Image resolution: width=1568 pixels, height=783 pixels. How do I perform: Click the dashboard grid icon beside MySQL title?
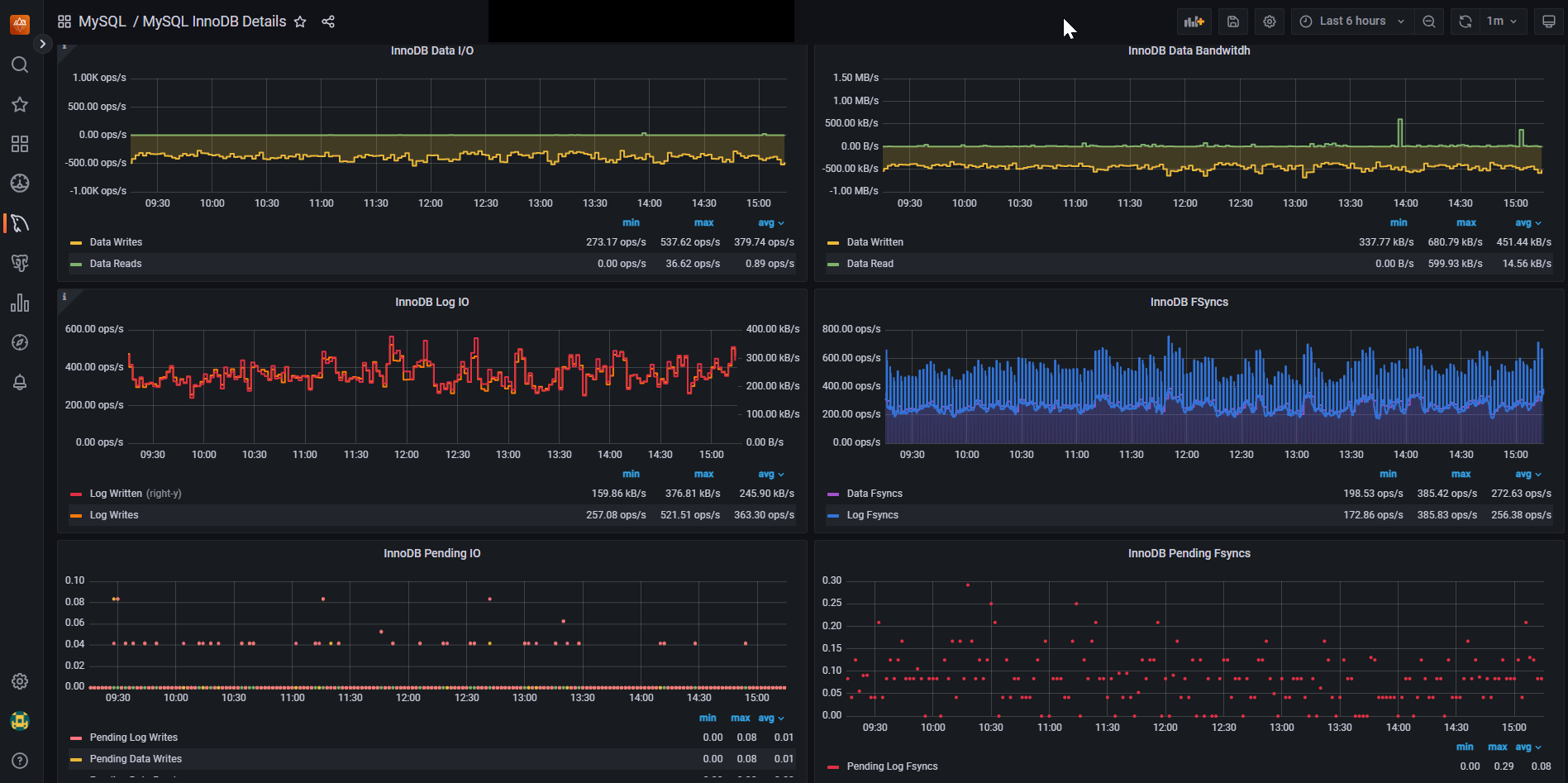[64, 21]
